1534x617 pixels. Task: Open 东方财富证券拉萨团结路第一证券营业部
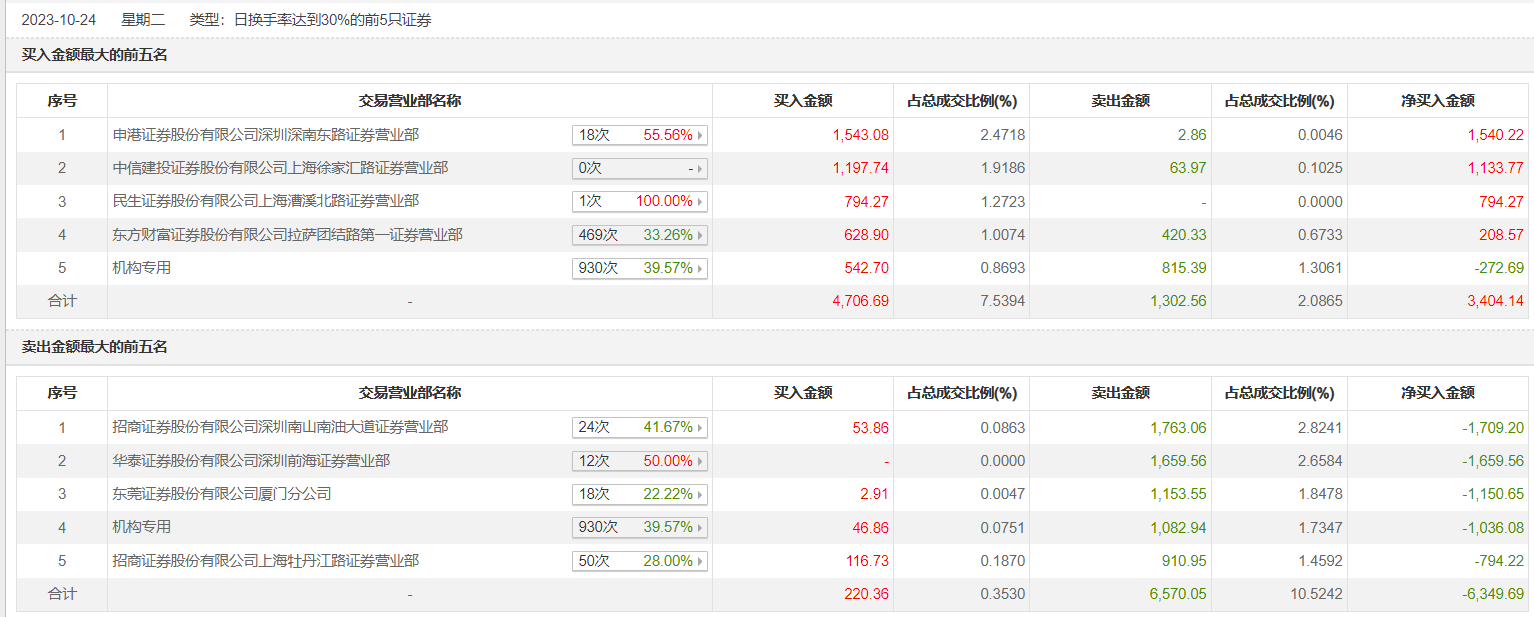[287, 235]
